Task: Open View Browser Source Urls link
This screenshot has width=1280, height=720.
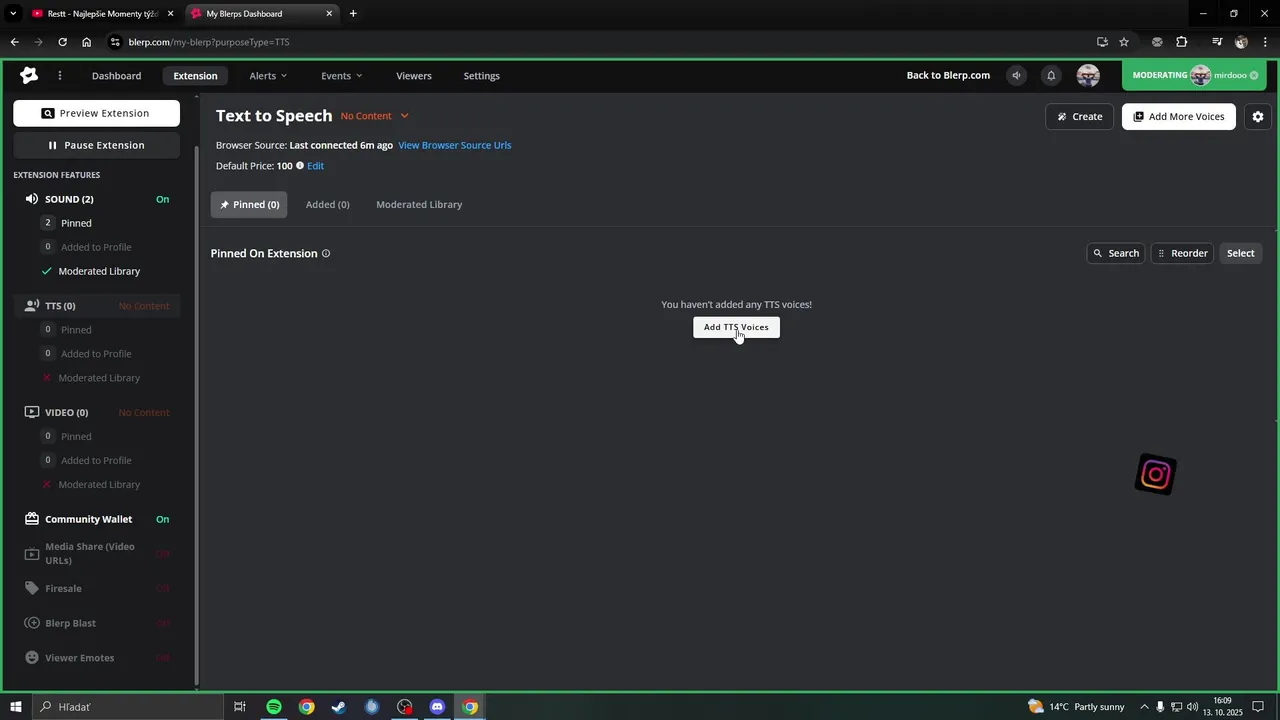Action: [x=454, y=145]
